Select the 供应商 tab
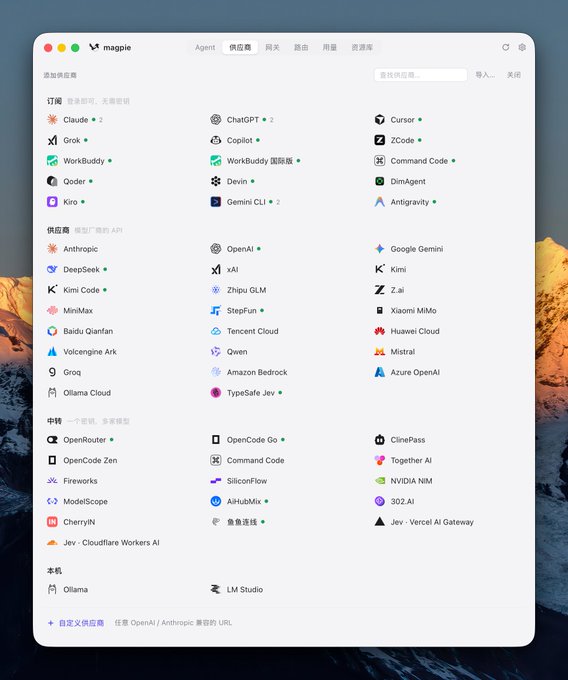 click(240, 47)
